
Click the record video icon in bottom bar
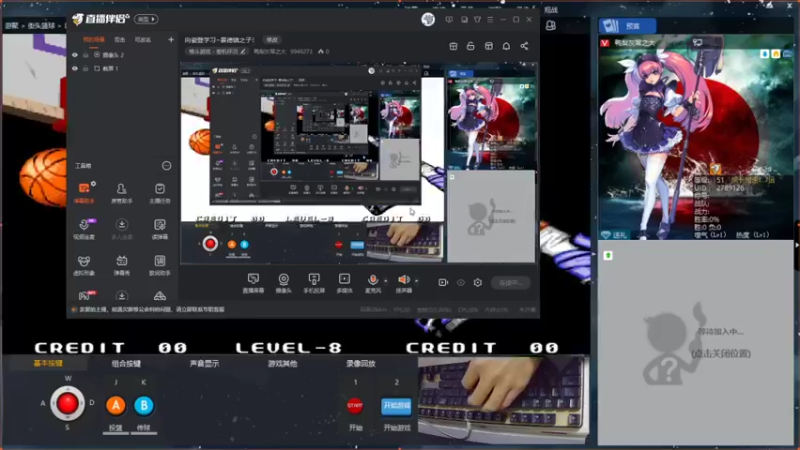443,282
